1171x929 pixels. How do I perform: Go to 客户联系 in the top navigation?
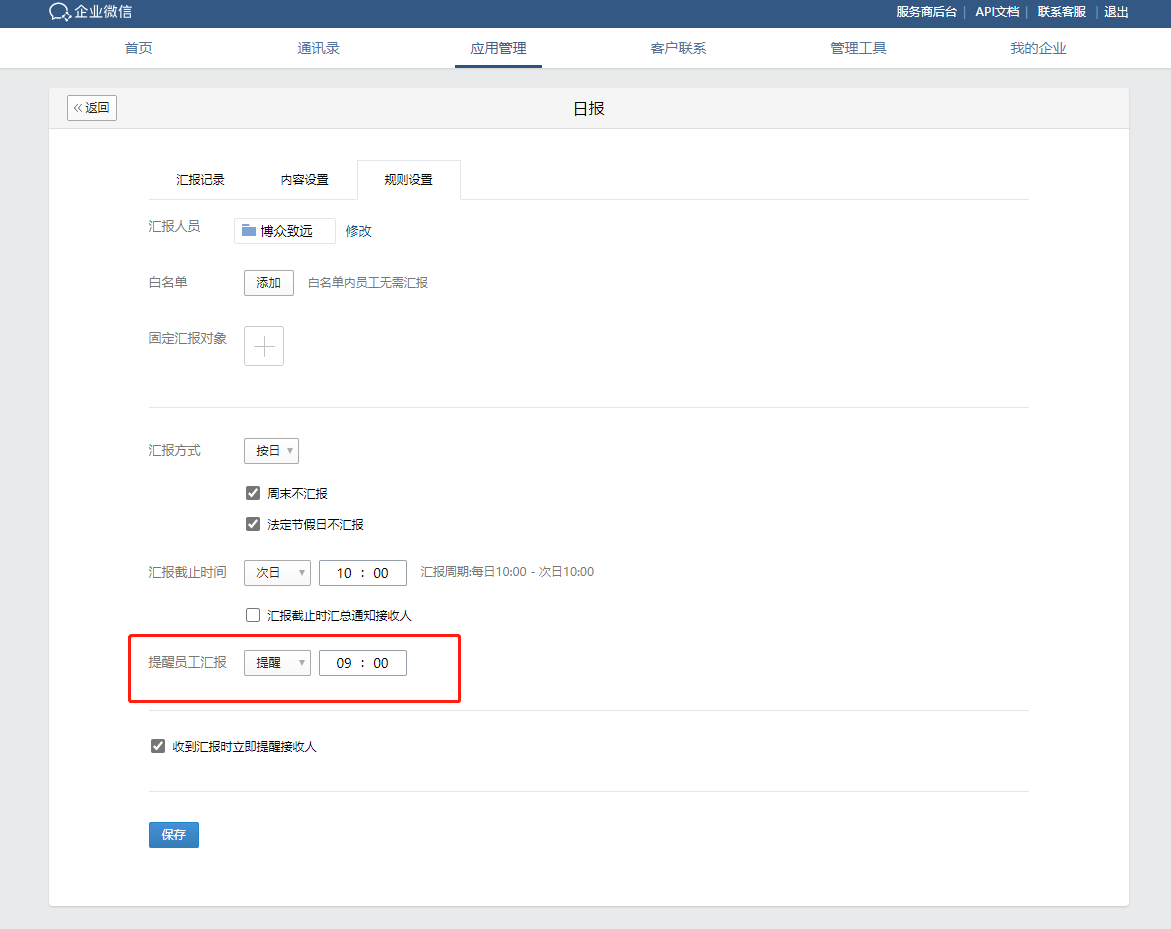click(x=678, y=47)
